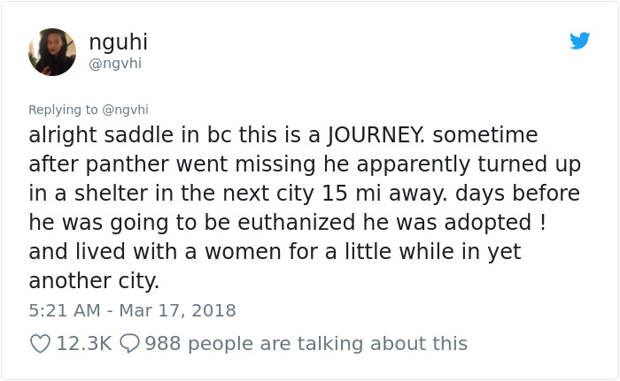Viewport: 620px width, 381px height.
Task: Click the reply speech bubble icon
Action: [129, 343]
